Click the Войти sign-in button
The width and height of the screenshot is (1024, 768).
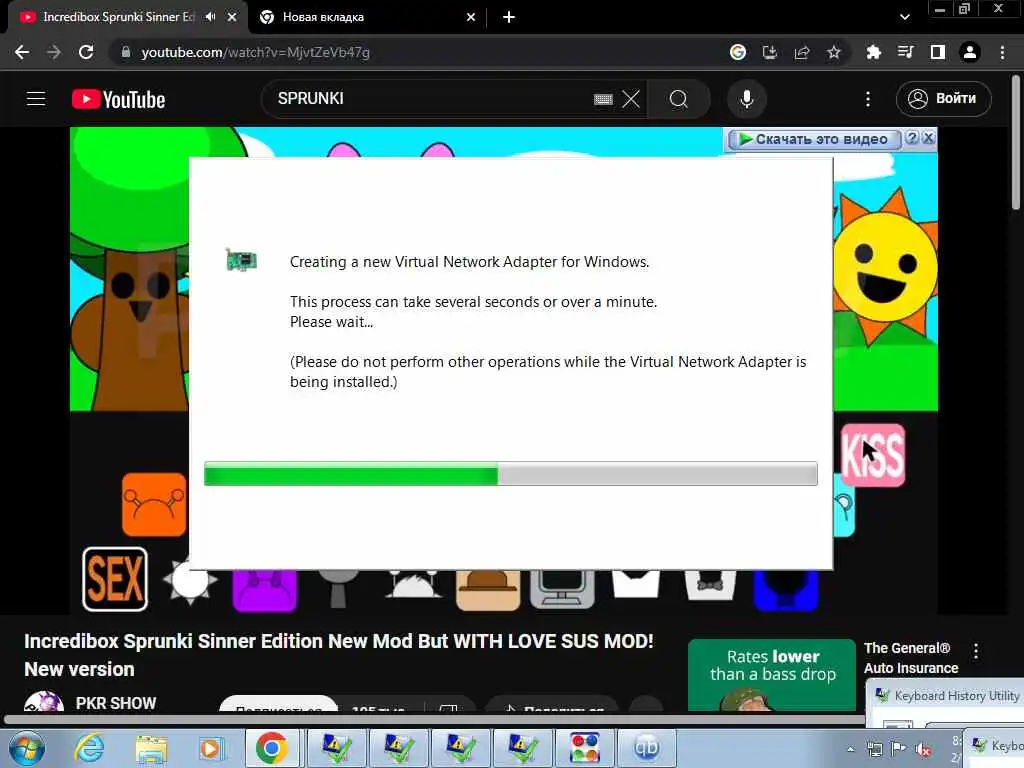943,99
